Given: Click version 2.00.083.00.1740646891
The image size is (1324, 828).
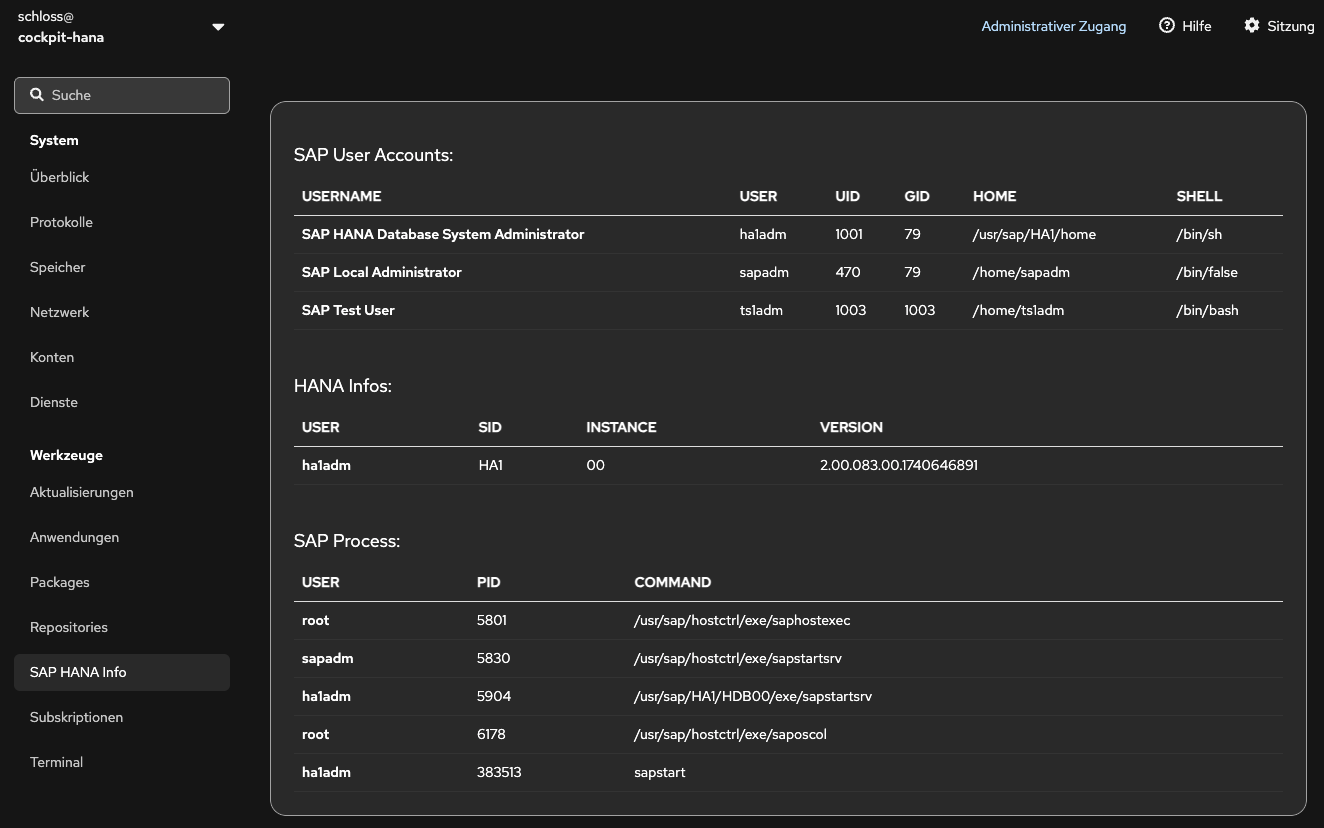Looking at the screenshot, I should [x=899, y=465].
